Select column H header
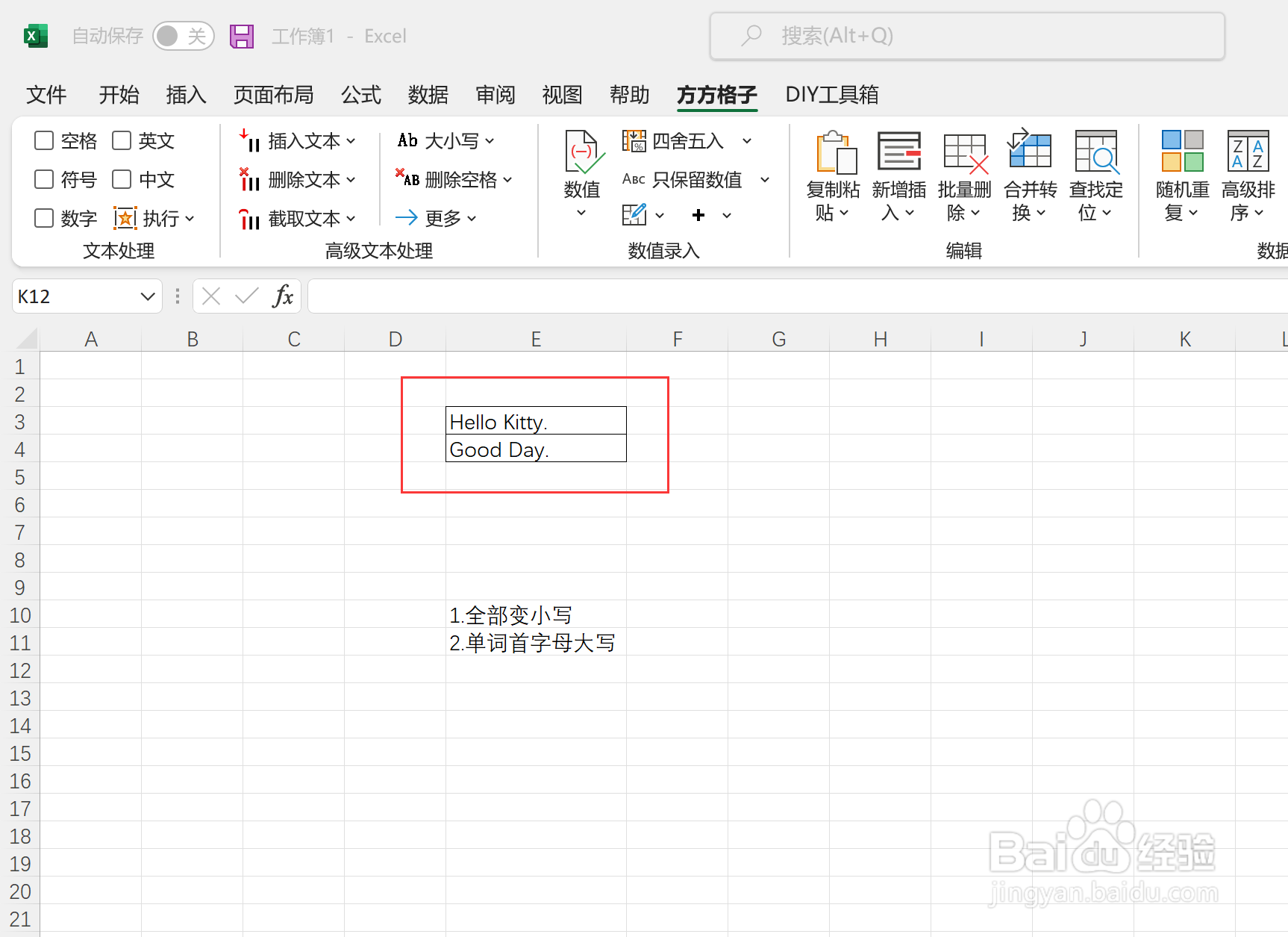Screen dimensions: 1288x937 (881, 339)
